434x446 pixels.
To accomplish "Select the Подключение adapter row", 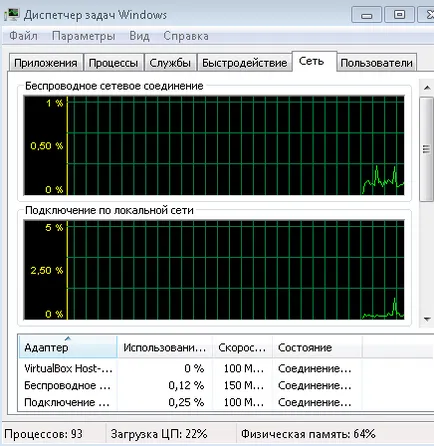I will [190, 402].
